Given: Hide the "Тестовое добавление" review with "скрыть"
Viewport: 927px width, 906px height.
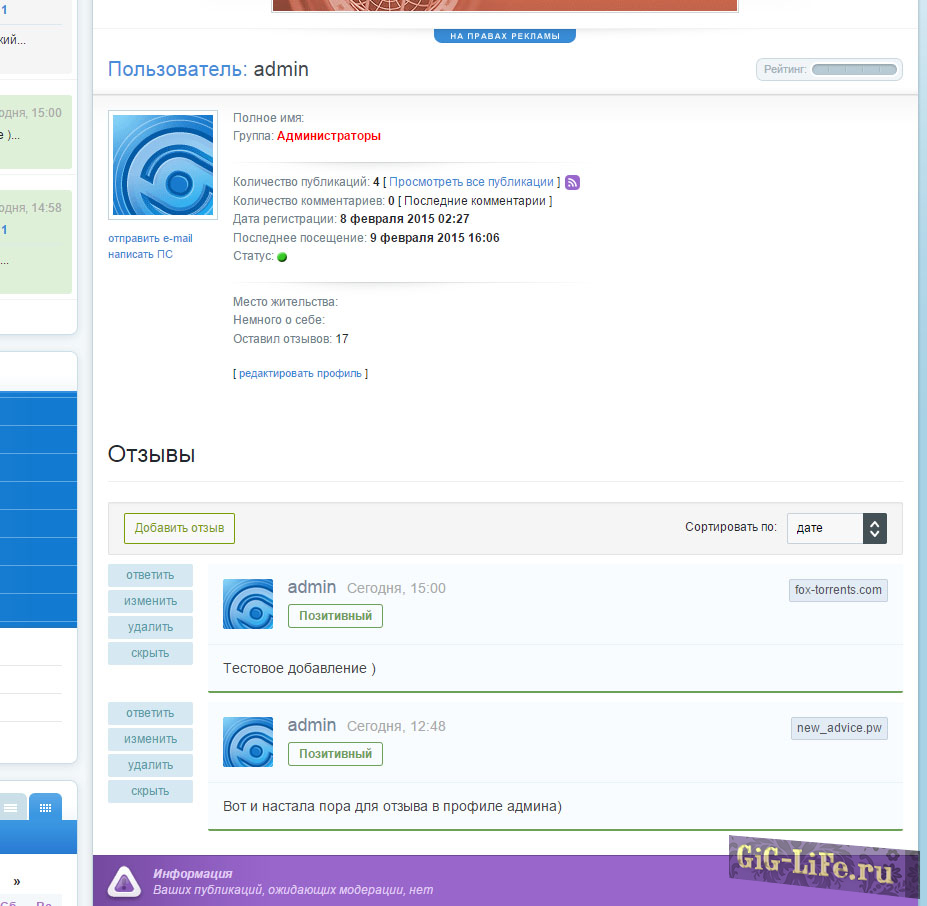Looking at the screenshot, I should tap(150, 653).
